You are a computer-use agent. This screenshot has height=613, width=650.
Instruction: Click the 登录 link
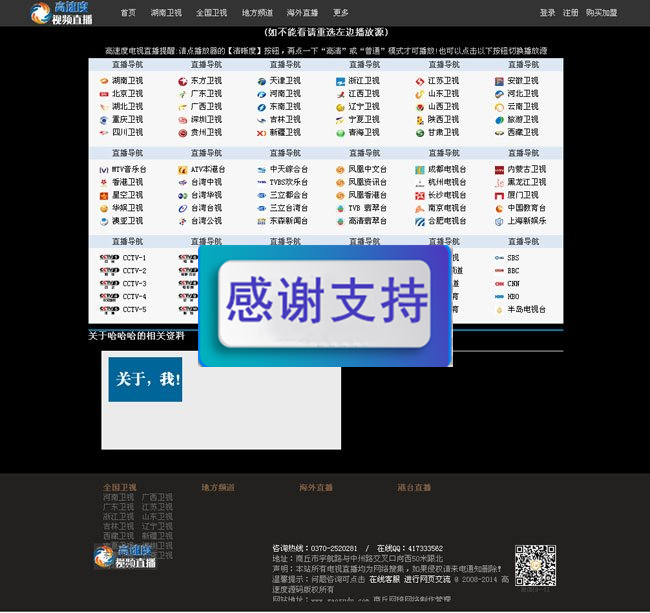pos(547,13)
